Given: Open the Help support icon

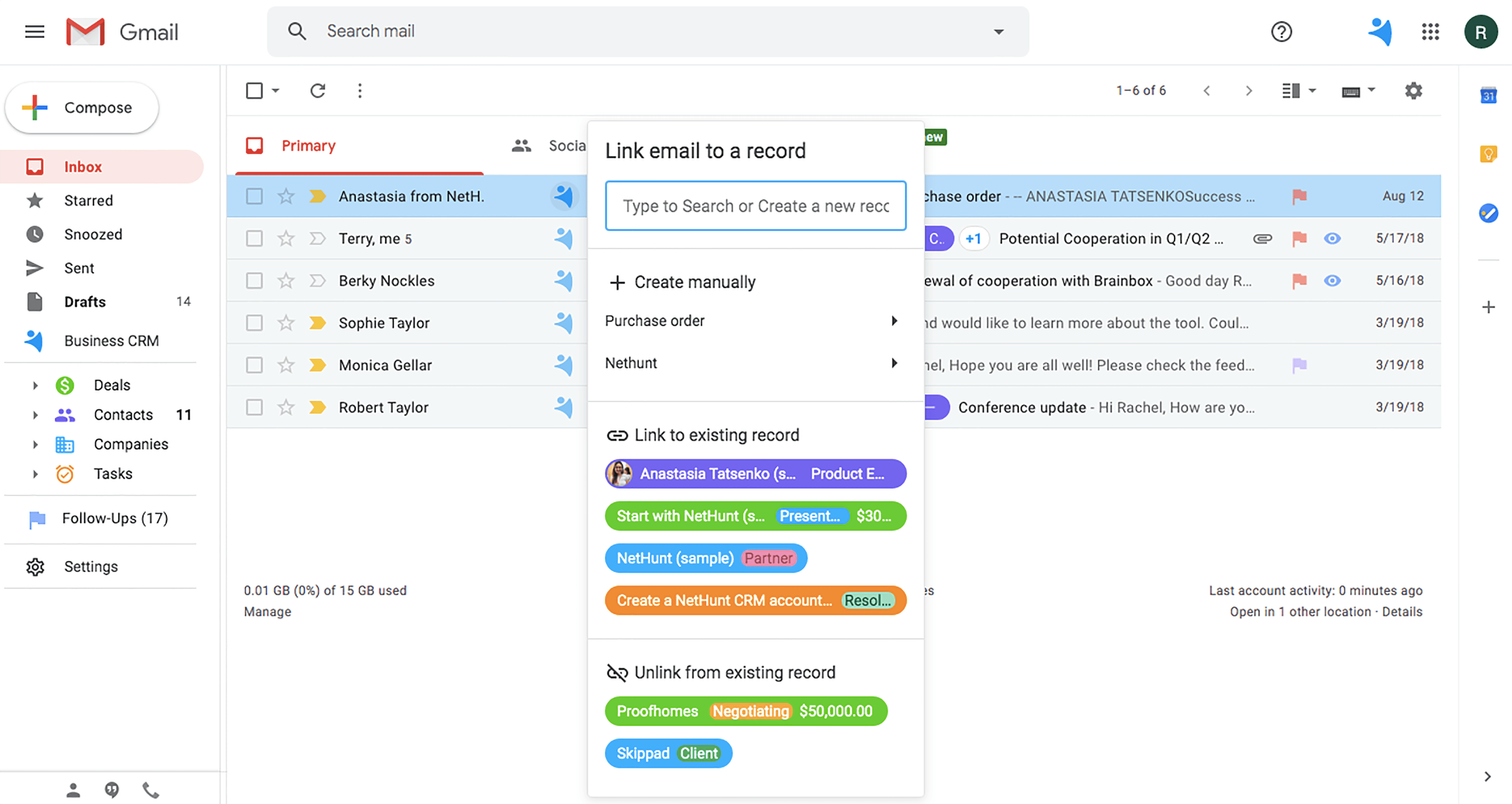Looking at the screenshot, I should coord(1281,31).
